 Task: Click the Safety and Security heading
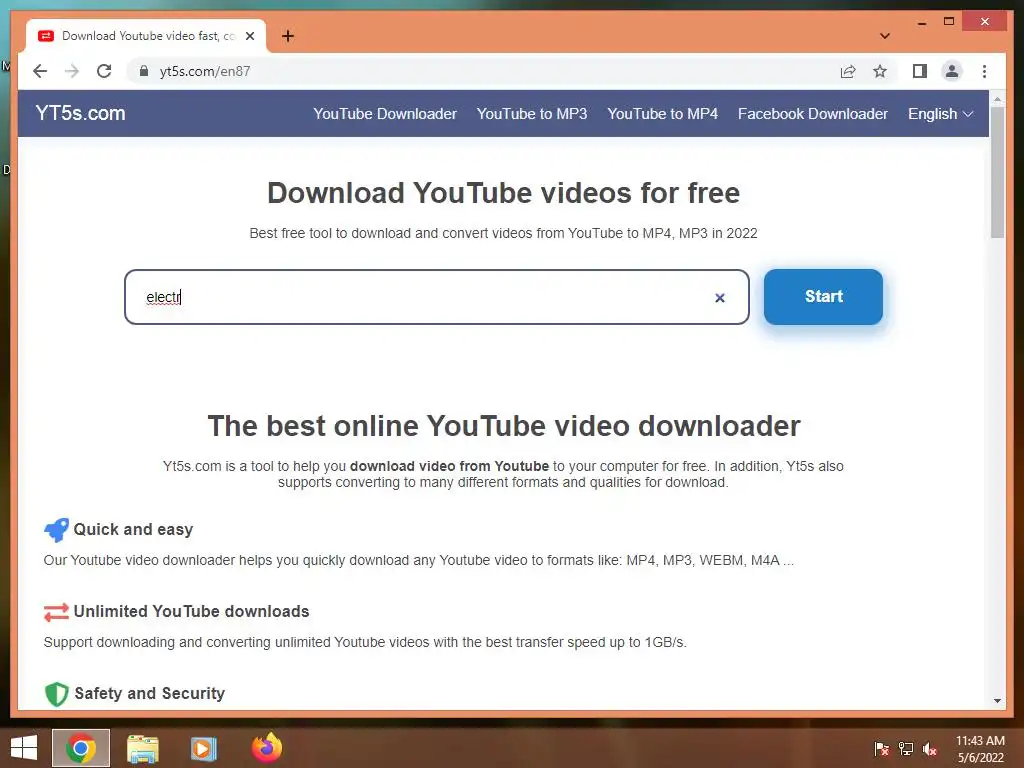(150, 694)
